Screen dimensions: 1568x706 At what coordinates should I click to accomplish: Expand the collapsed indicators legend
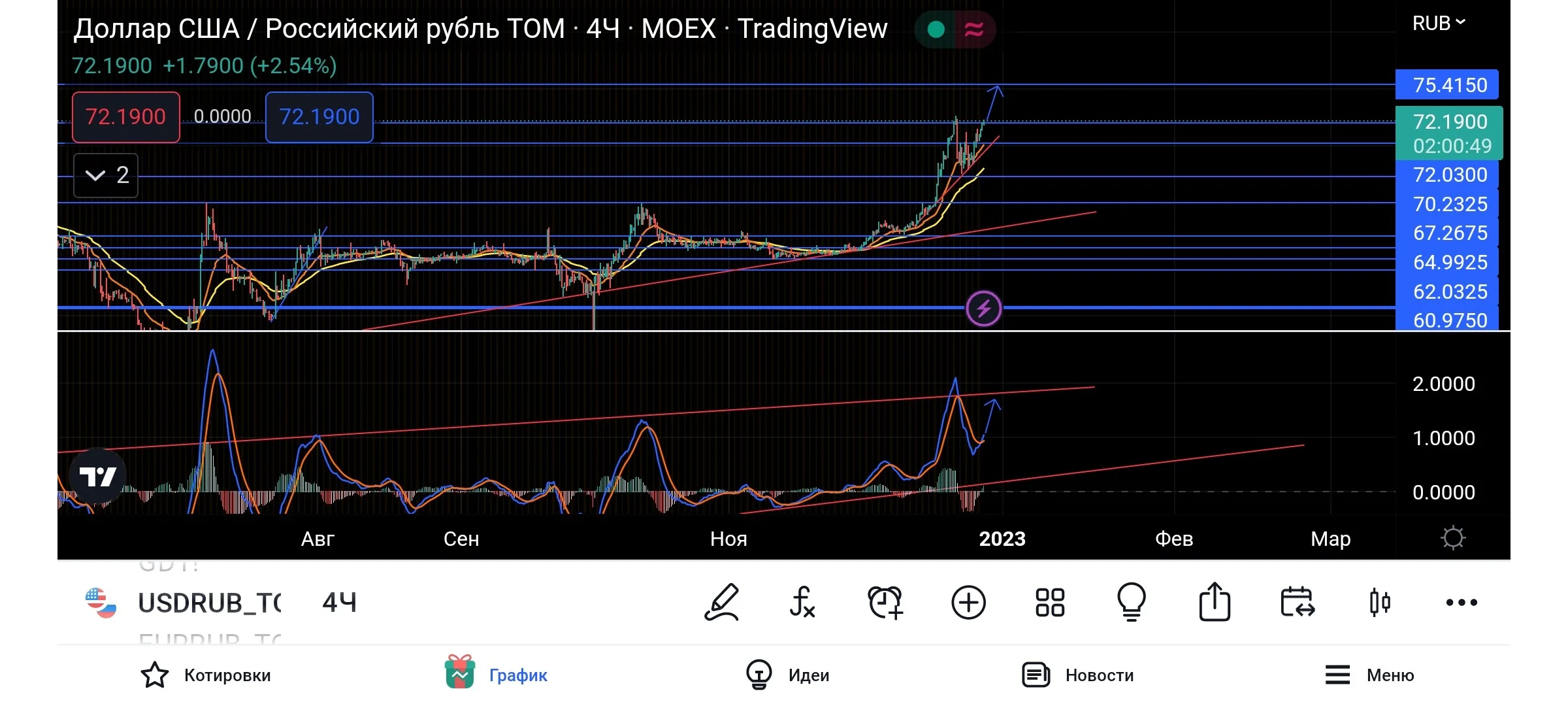coord(106,175)
